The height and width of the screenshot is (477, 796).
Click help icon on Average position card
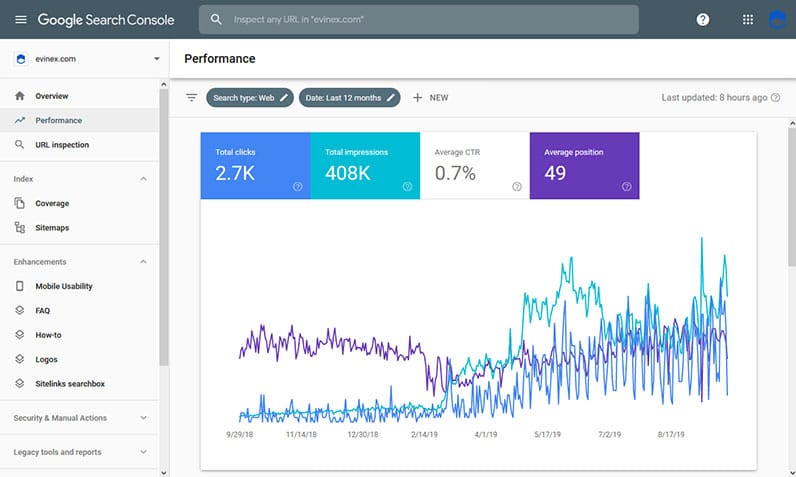(626, 187)
